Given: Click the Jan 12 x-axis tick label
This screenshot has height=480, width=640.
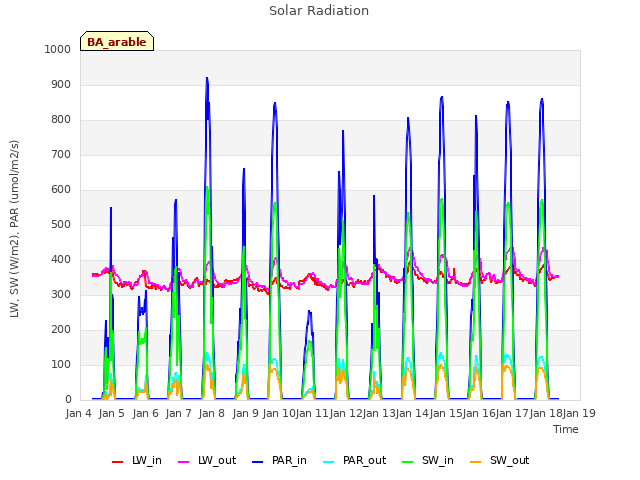Looking at the screenshot, I should [346, 413].
